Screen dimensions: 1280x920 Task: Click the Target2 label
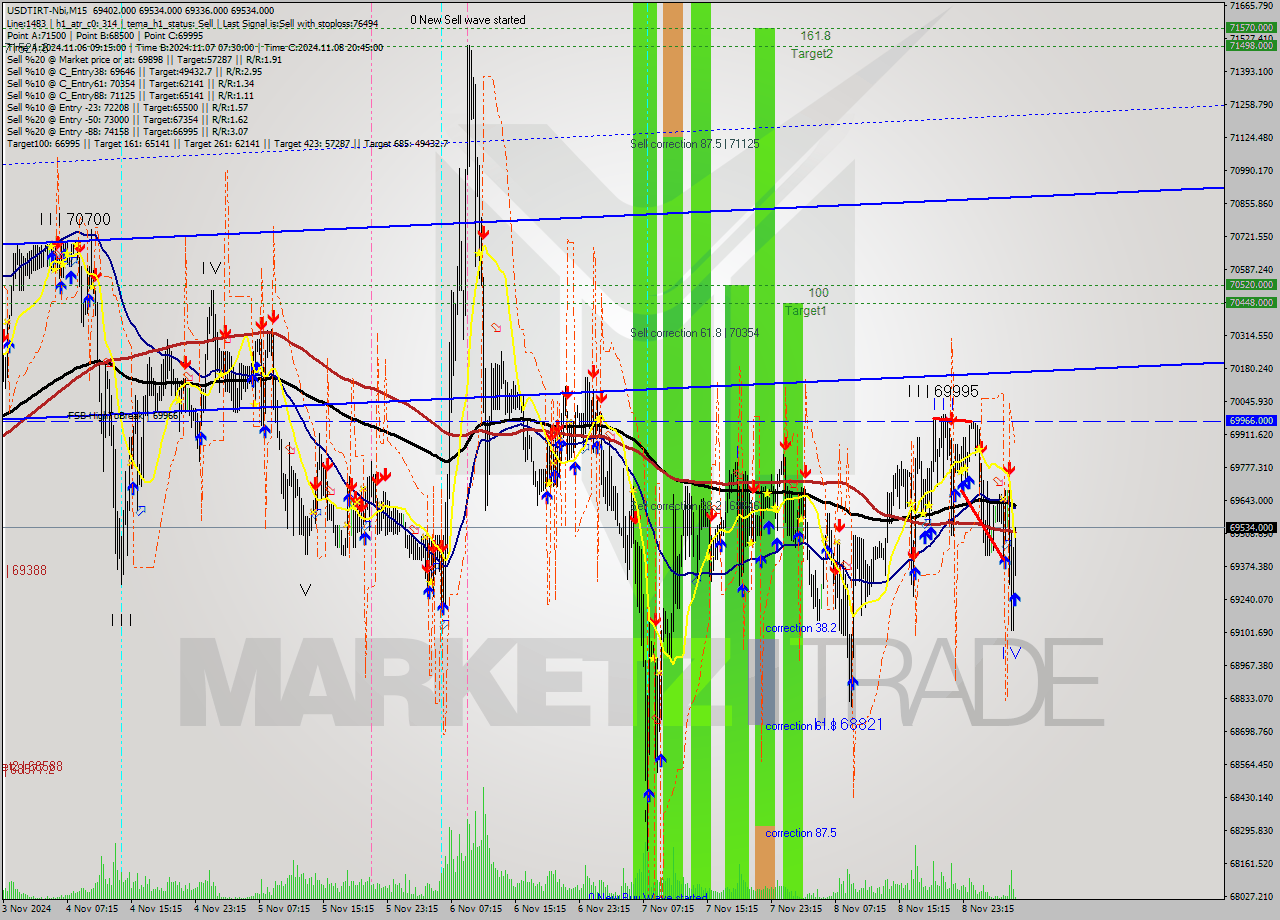click(x=811, y=54)
